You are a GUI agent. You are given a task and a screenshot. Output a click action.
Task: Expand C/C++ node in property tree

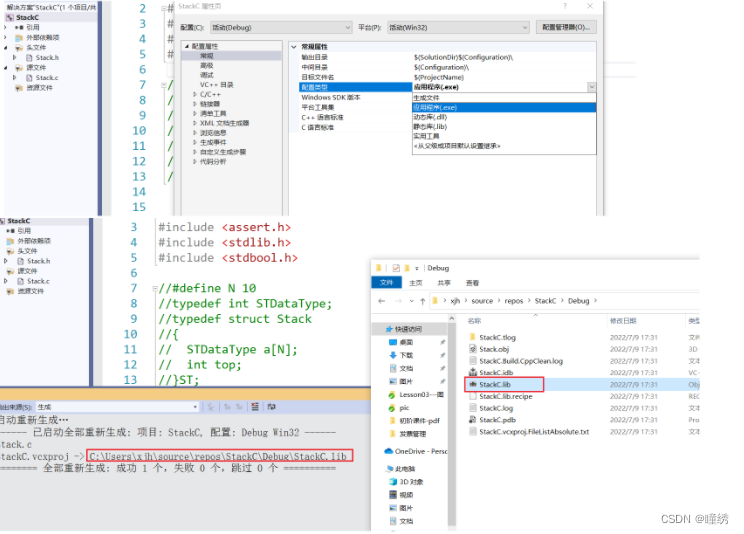point(195,94)
